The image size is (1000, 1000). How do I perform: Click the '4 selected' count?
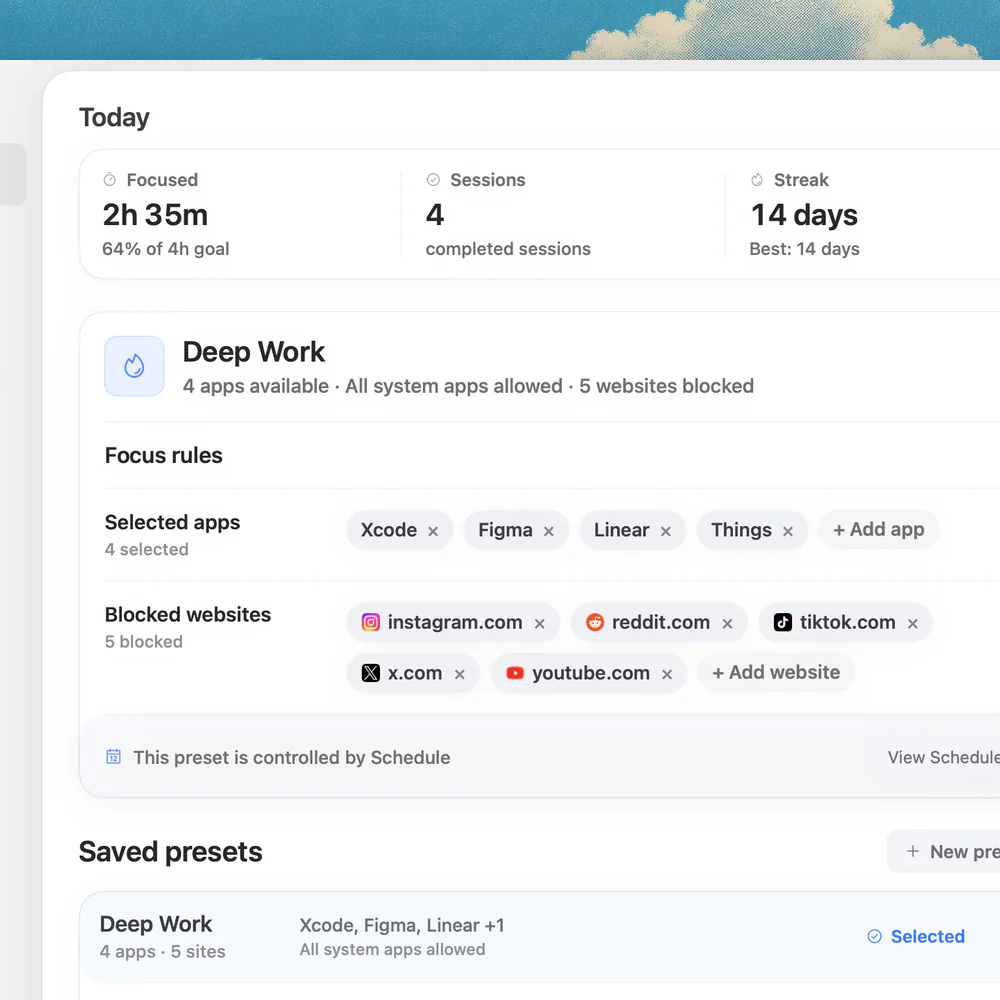click(x=147, y=549)
